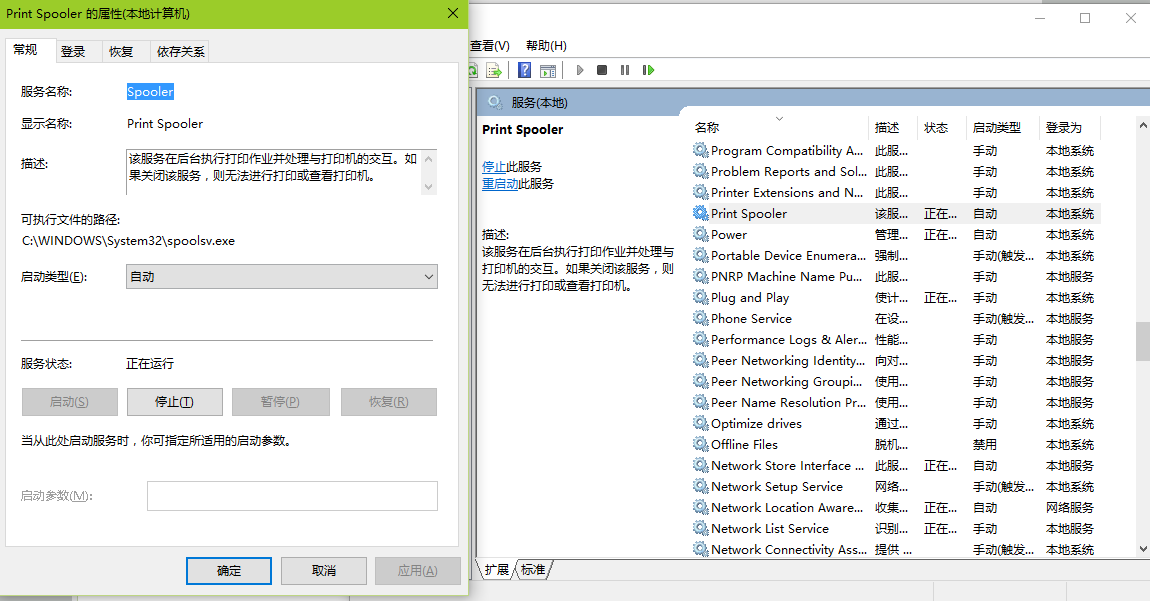Click the Pause Service icon in toolbar
1150x601 pixels.
point(625,70)
